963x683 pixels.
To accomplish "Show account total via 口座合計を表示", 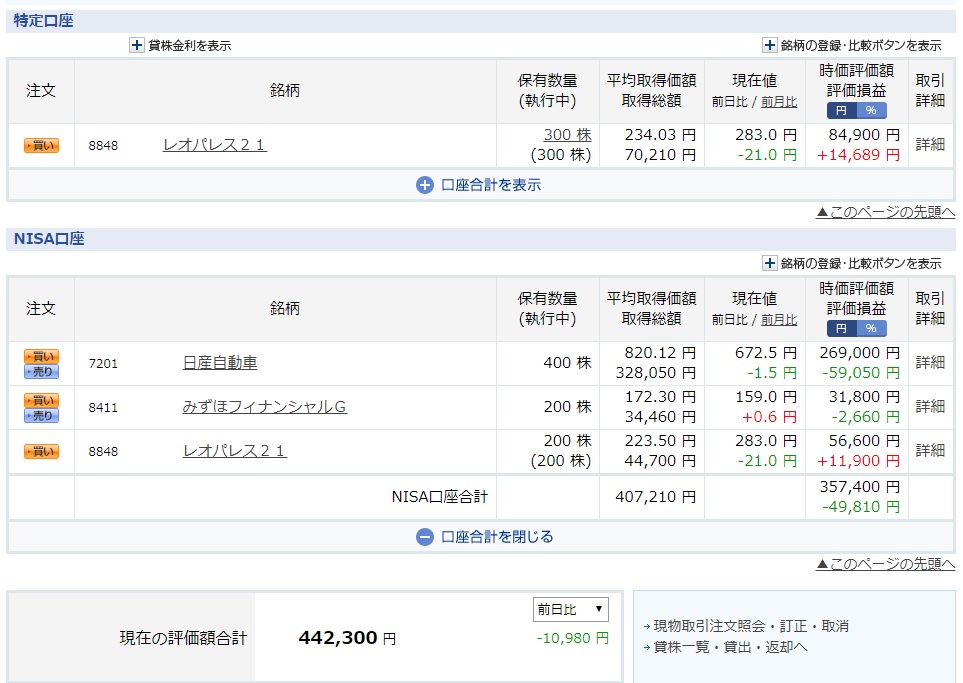I will click(x=479, y=185).
